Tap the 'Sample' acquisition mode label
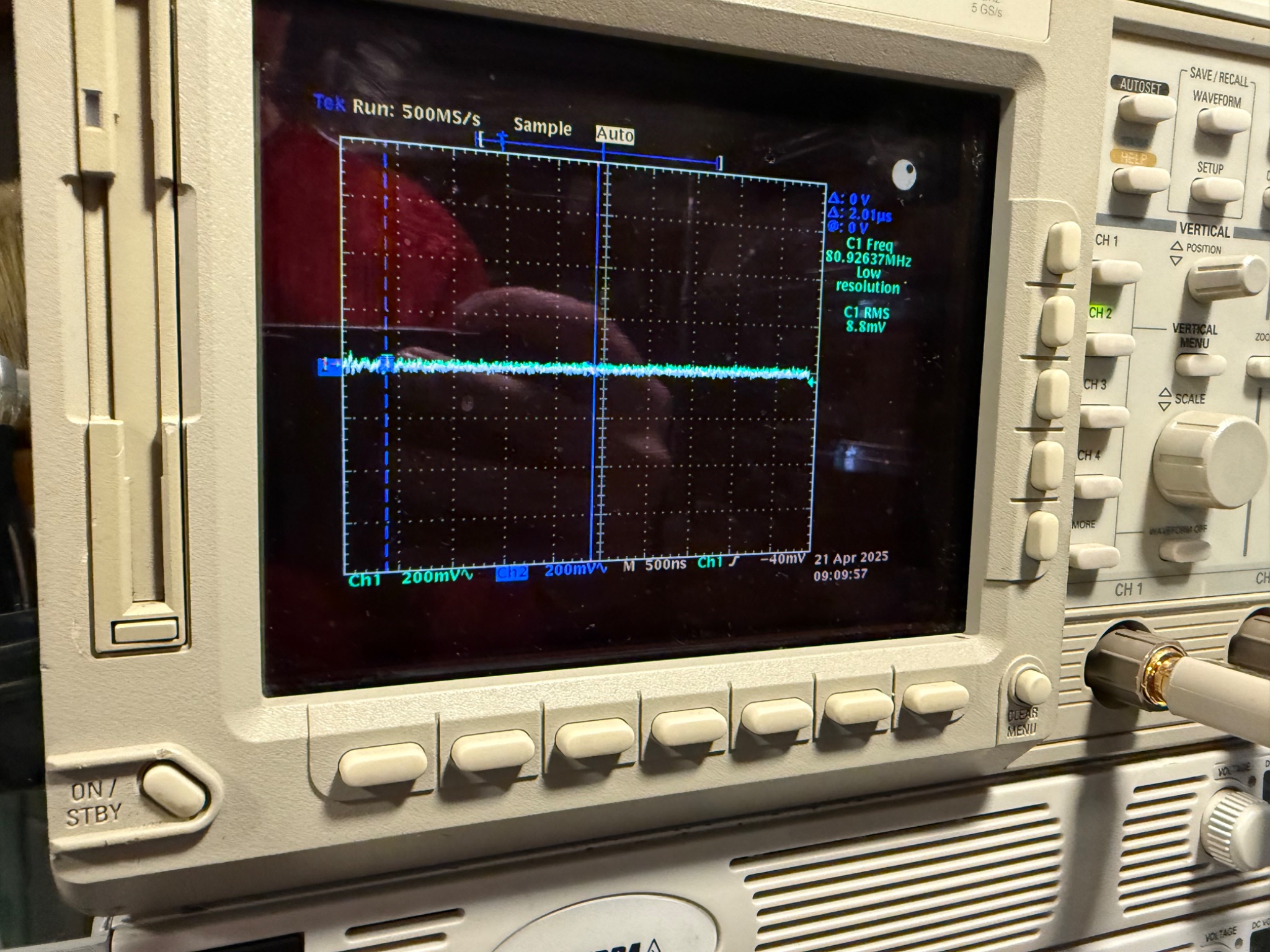 coord(543,126)
